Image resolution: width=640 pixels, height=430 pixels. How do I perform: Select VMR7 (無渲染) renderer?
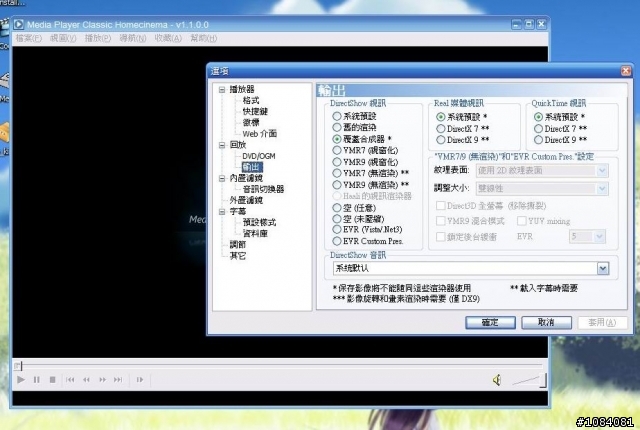click(337, 173)
